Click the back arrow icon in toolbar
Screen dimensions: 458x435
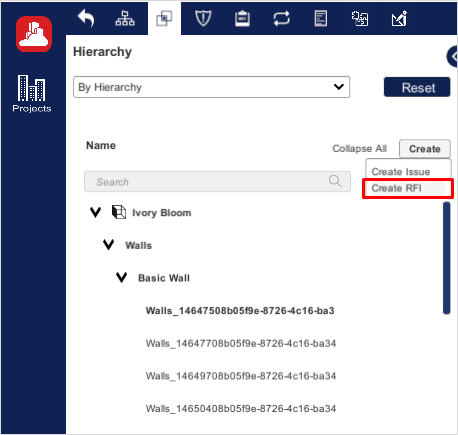point(86,18)
